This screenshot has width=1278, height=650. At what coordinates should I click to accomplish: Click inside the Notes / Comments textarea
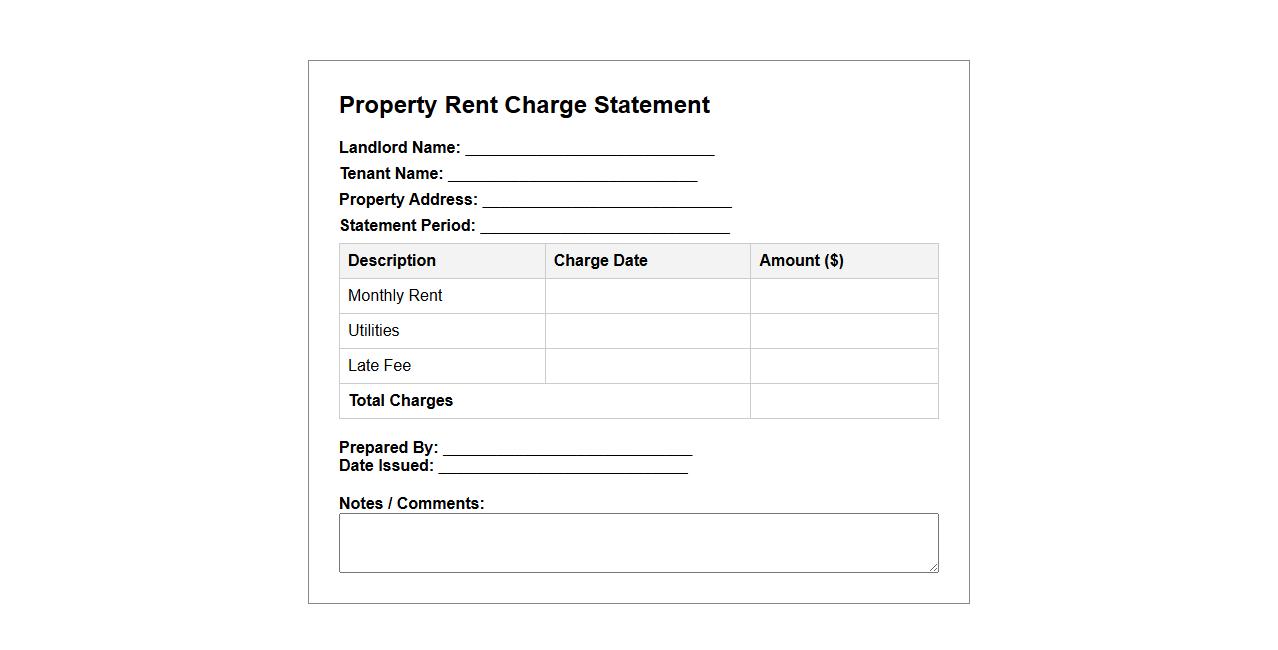click(x=638, y=543)
